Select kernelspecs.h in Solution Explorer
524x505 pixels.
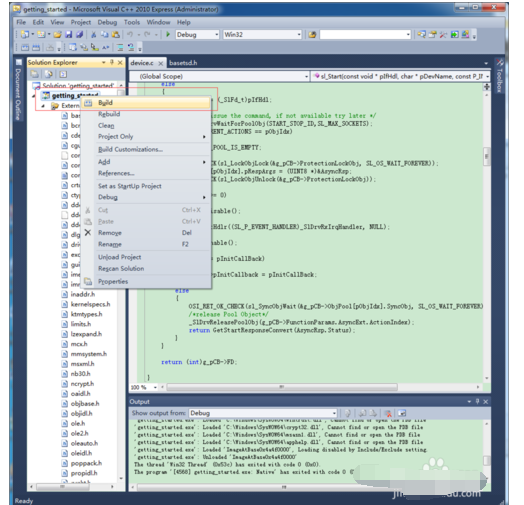coord(91,304)
